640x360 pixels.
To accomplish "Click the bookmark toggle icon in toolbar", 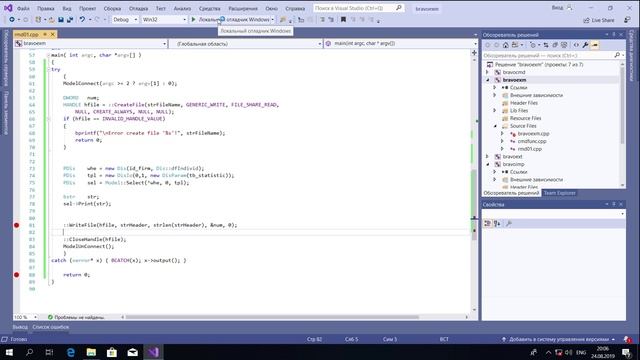I will click(343, 20).
